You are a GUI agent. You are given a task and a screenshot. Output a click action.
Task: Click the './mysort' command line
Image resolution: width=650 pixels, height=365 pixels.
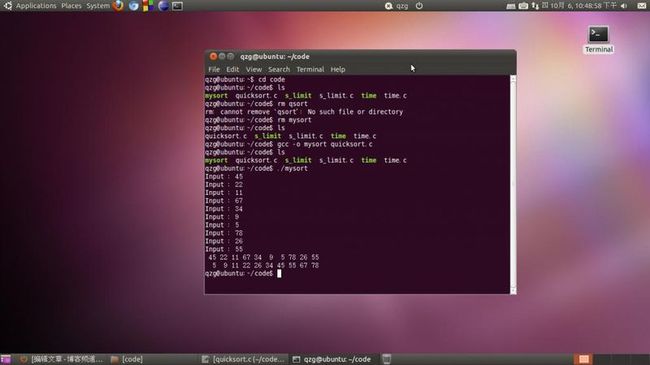point(256,168)
